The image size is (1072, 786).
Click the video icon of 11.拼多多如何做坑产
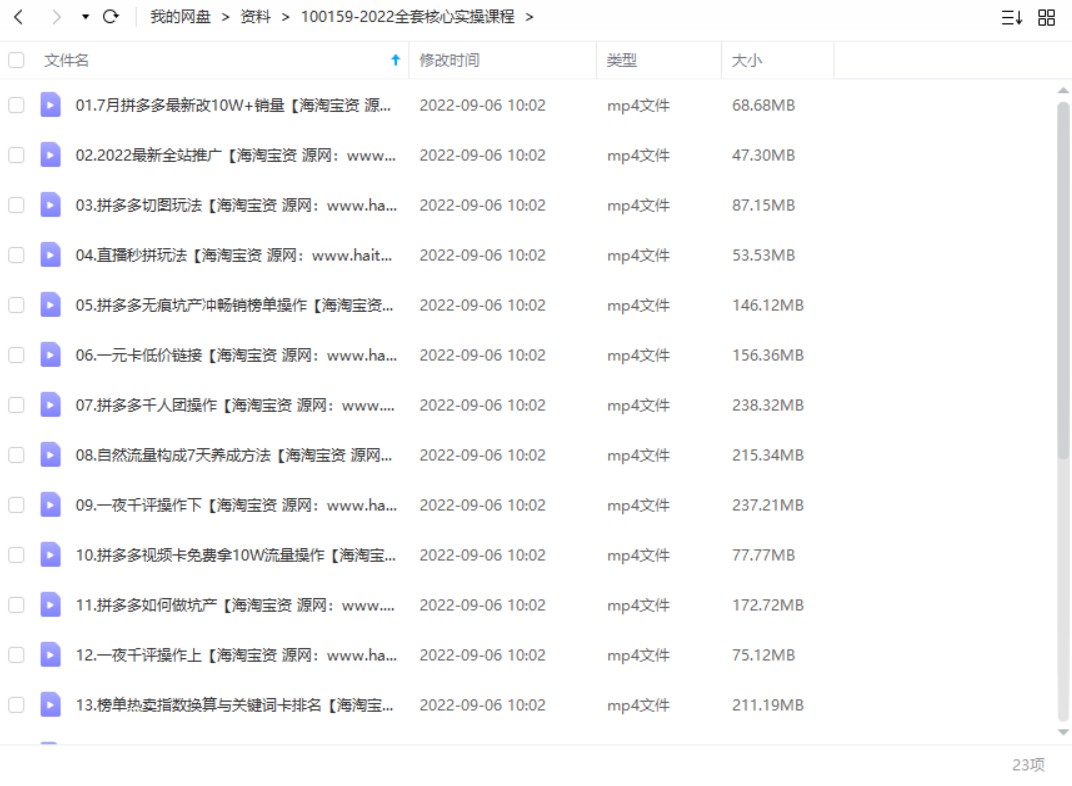[51, 605]
